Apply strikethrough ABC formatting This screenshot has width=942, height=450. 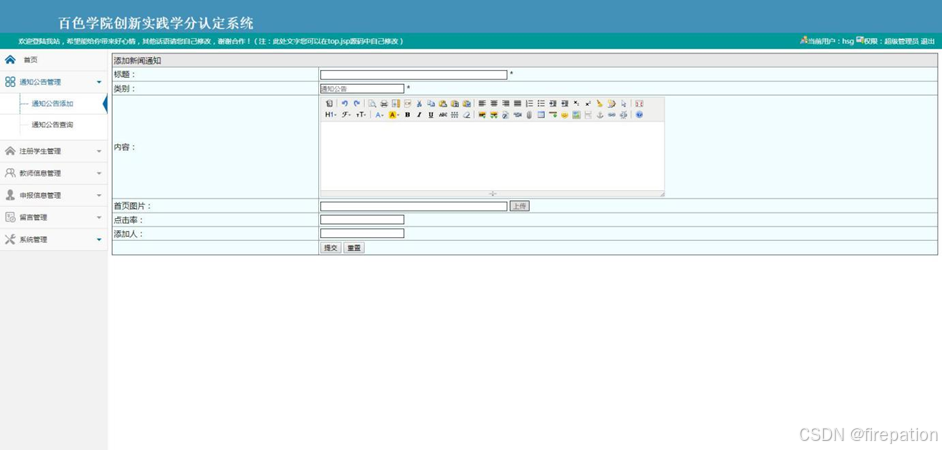tap(443, 114)
